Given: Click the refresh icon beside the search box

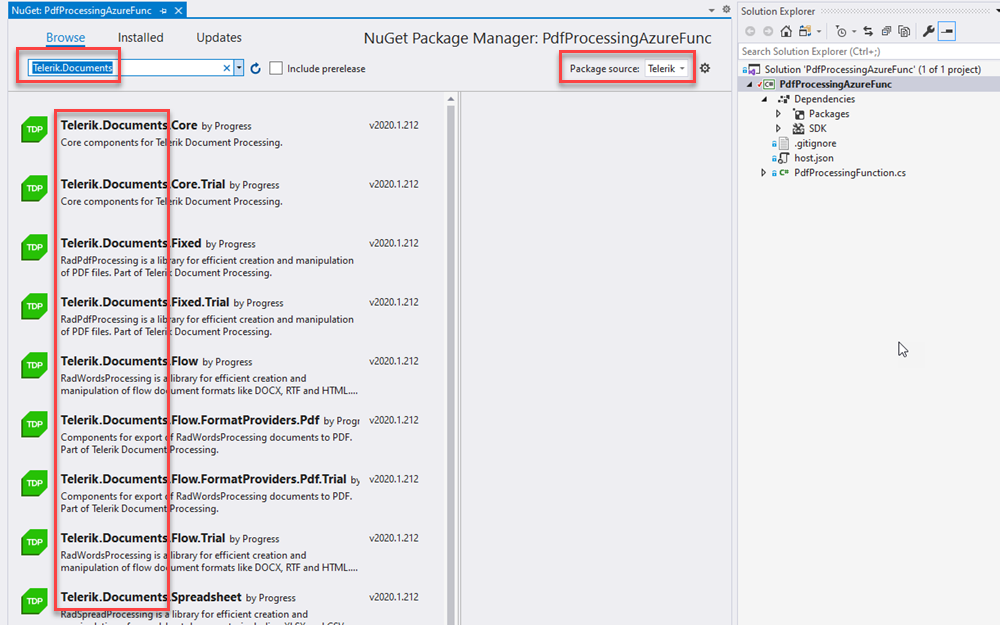Looking at the screenshot, I should pos(255,68).
